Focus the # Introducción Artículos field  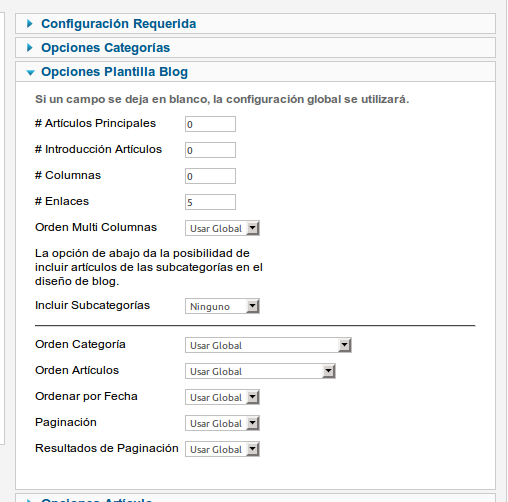210,150
